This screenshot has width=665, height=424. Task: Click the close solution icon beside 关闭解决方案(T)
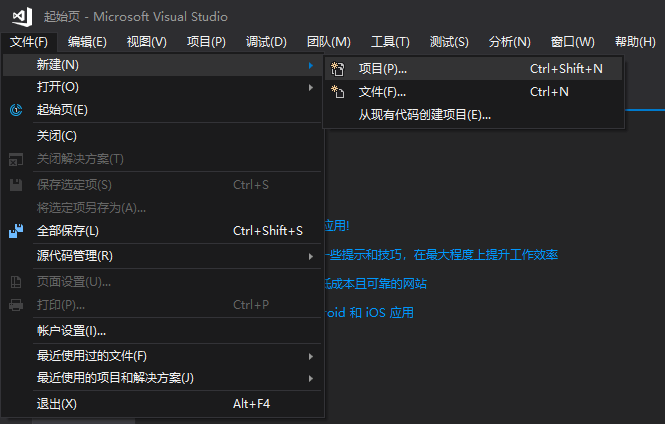[16, 159]
